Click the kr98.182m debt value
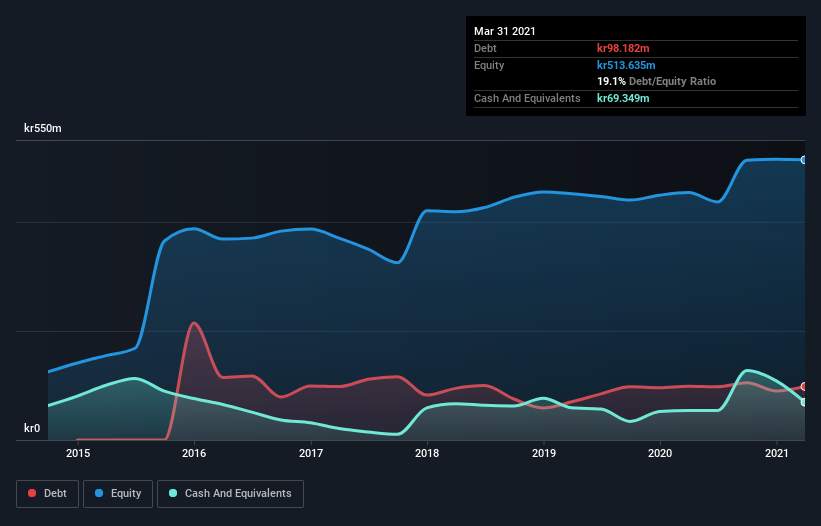This screenshot has width=821, height=526. (x=623, y=48)
